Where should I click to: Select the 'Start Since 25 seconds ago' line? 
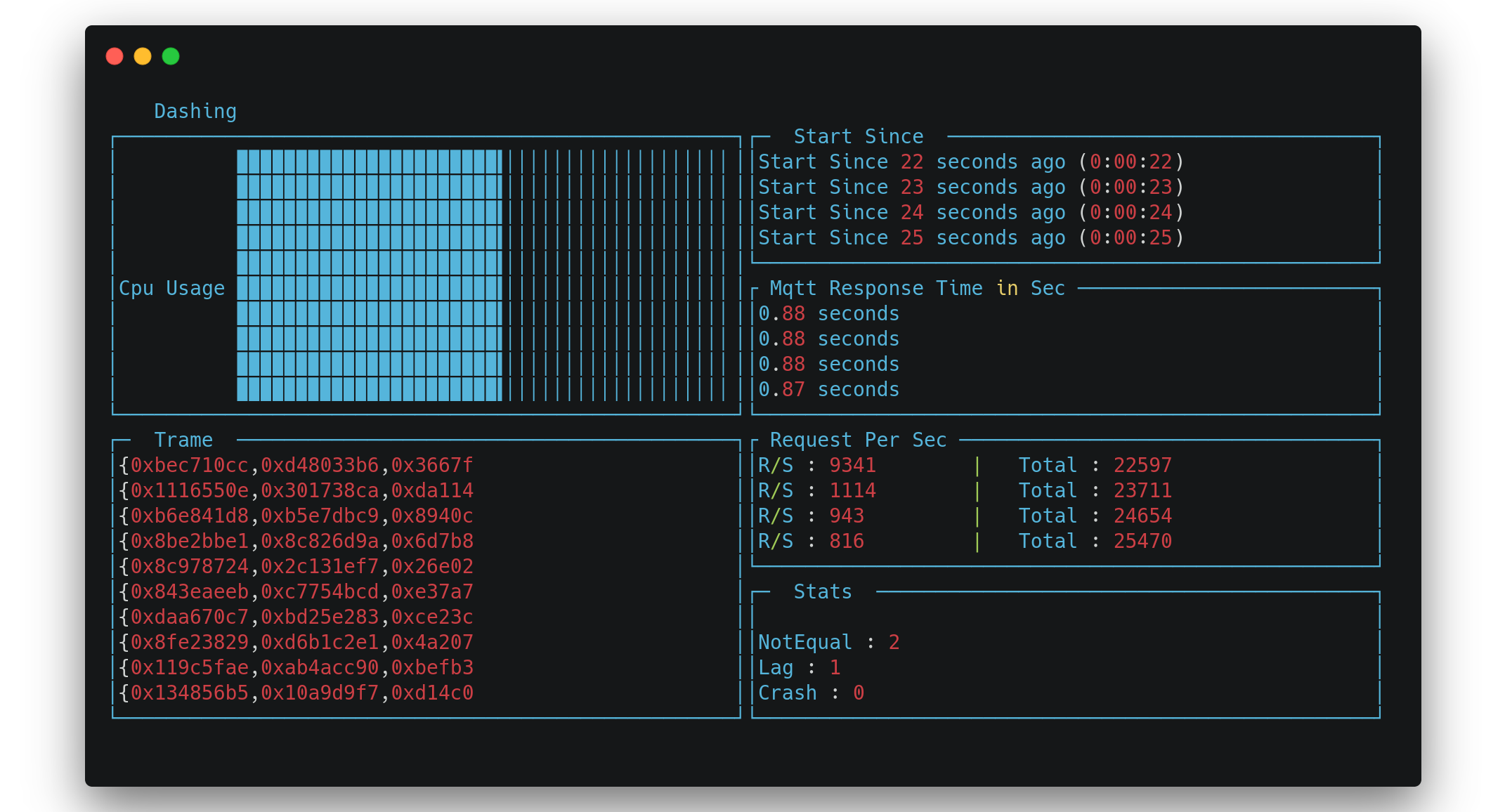tap(970, 237)
